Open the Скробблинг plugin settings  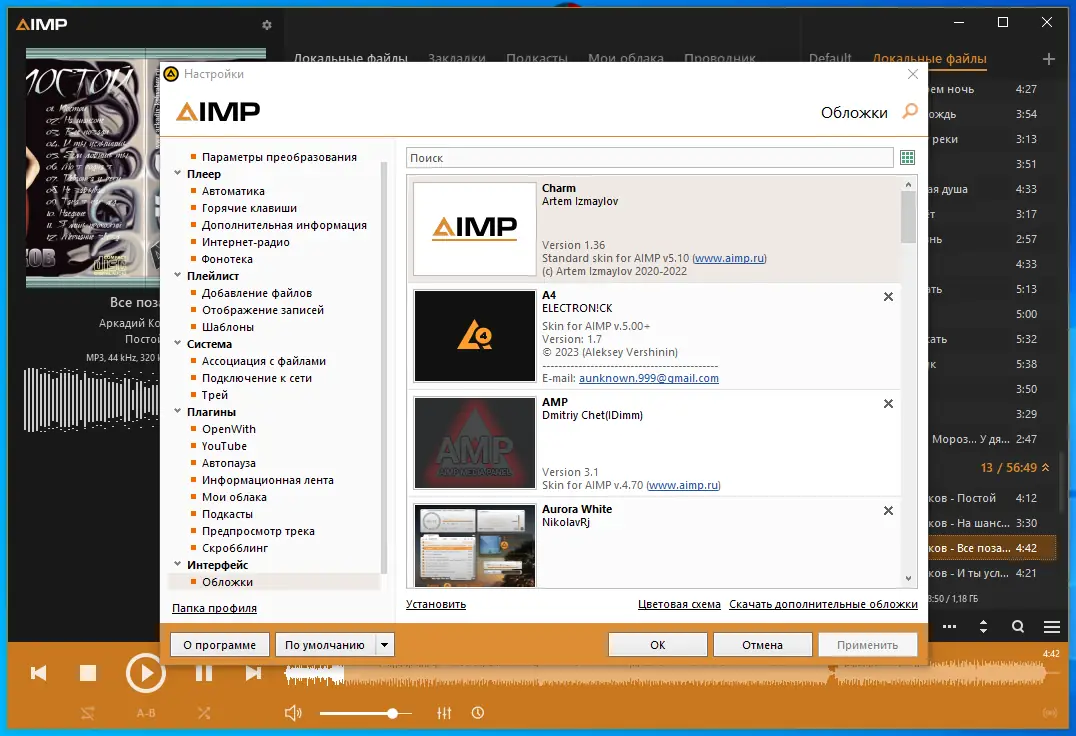235,547
